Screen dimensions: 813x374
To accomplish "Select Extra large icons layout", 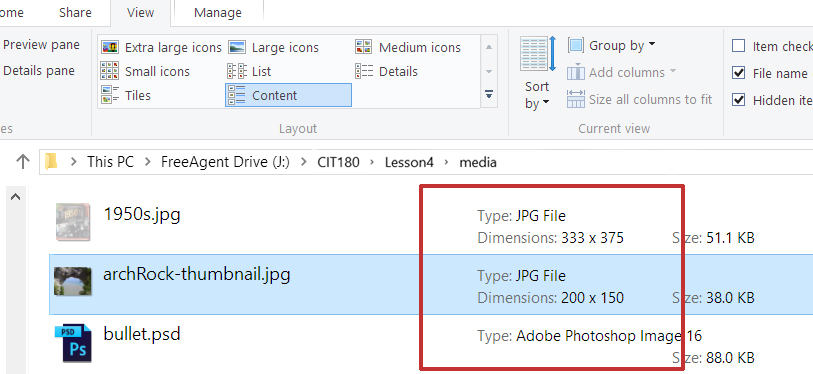I will [x=161, y=48].
